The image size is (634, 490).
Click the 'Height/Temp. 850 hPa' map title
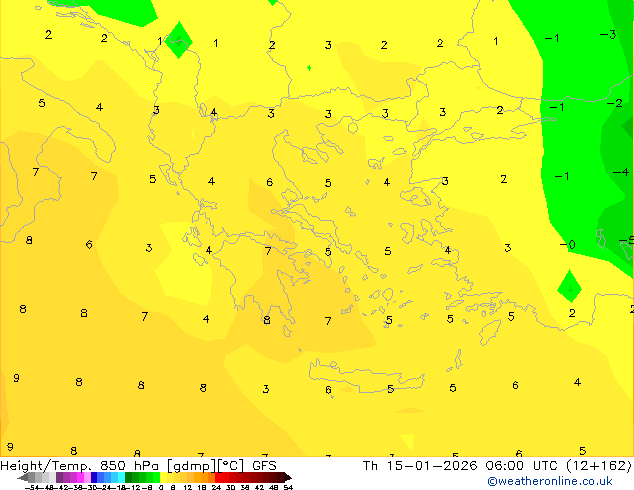80,465
